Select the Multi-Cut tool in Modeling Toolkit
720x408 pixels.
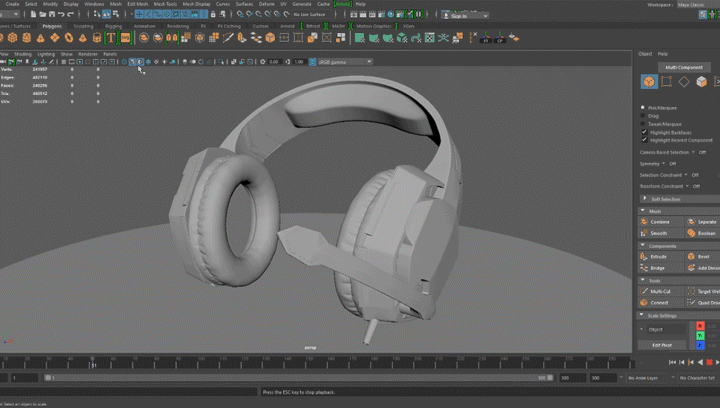659,291
